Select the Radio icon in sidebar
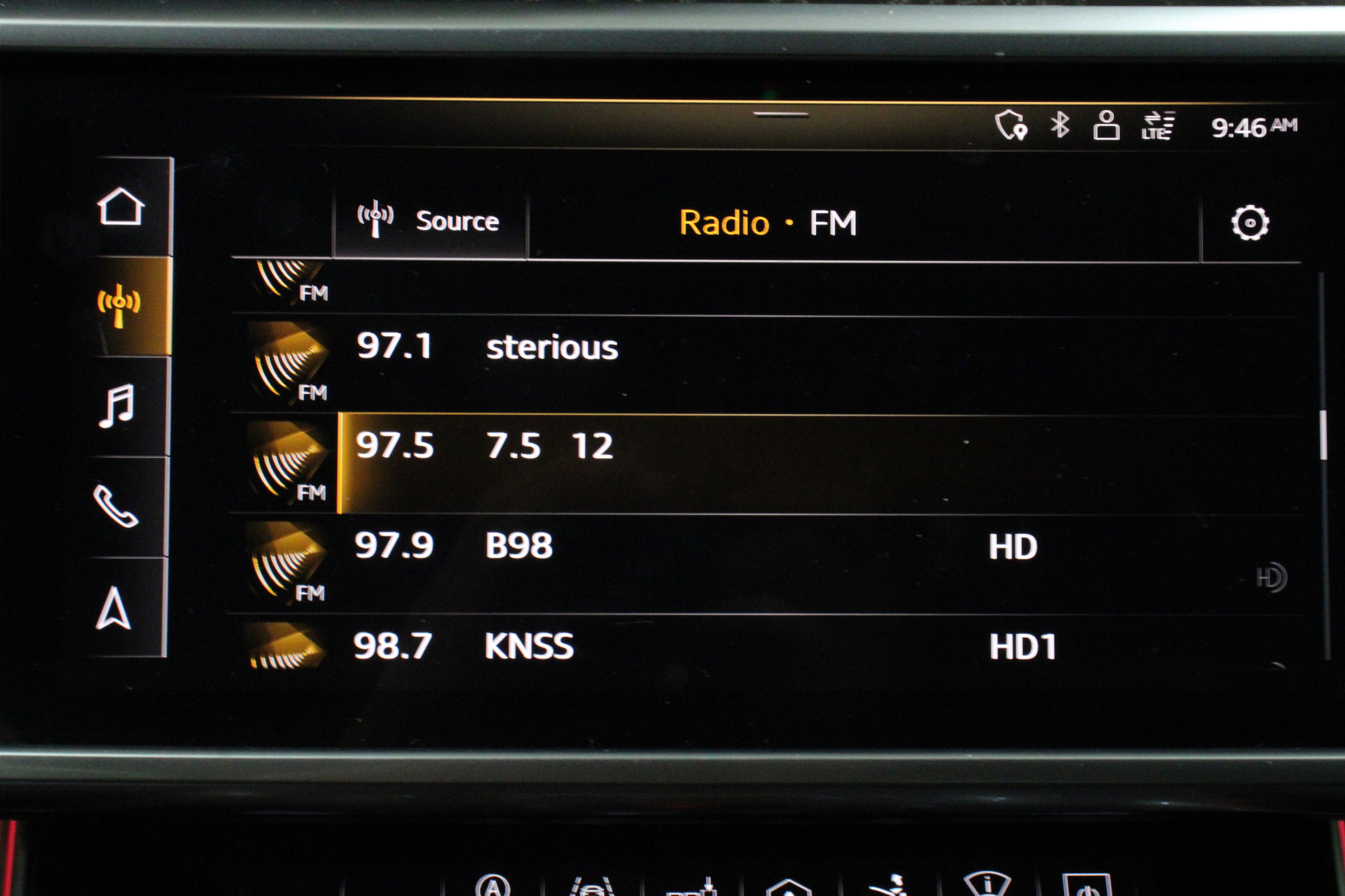Screen dimensions: 1345x896 119,305
